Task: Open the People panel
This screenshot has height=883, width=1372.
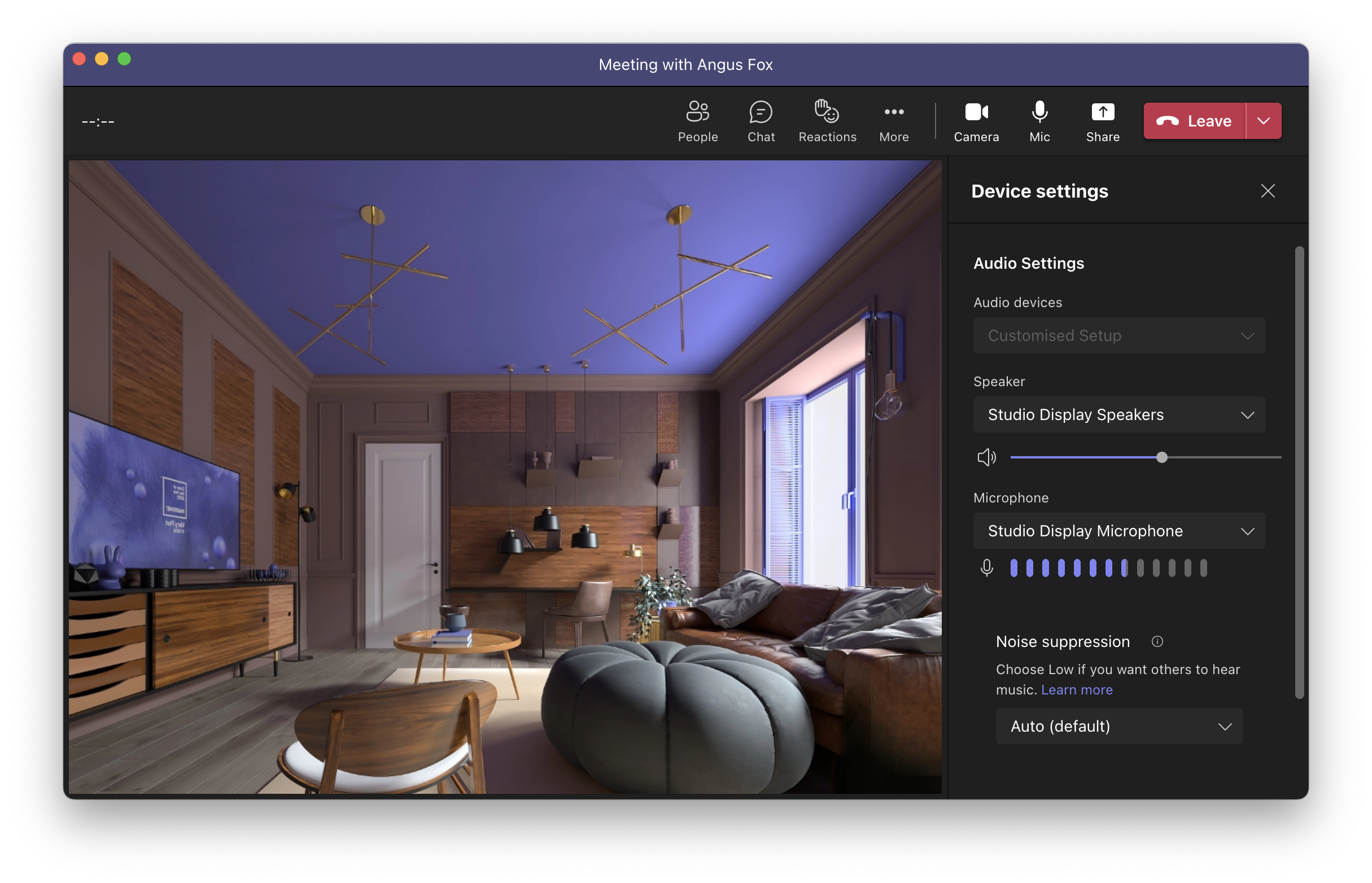Action: point(697,121)
